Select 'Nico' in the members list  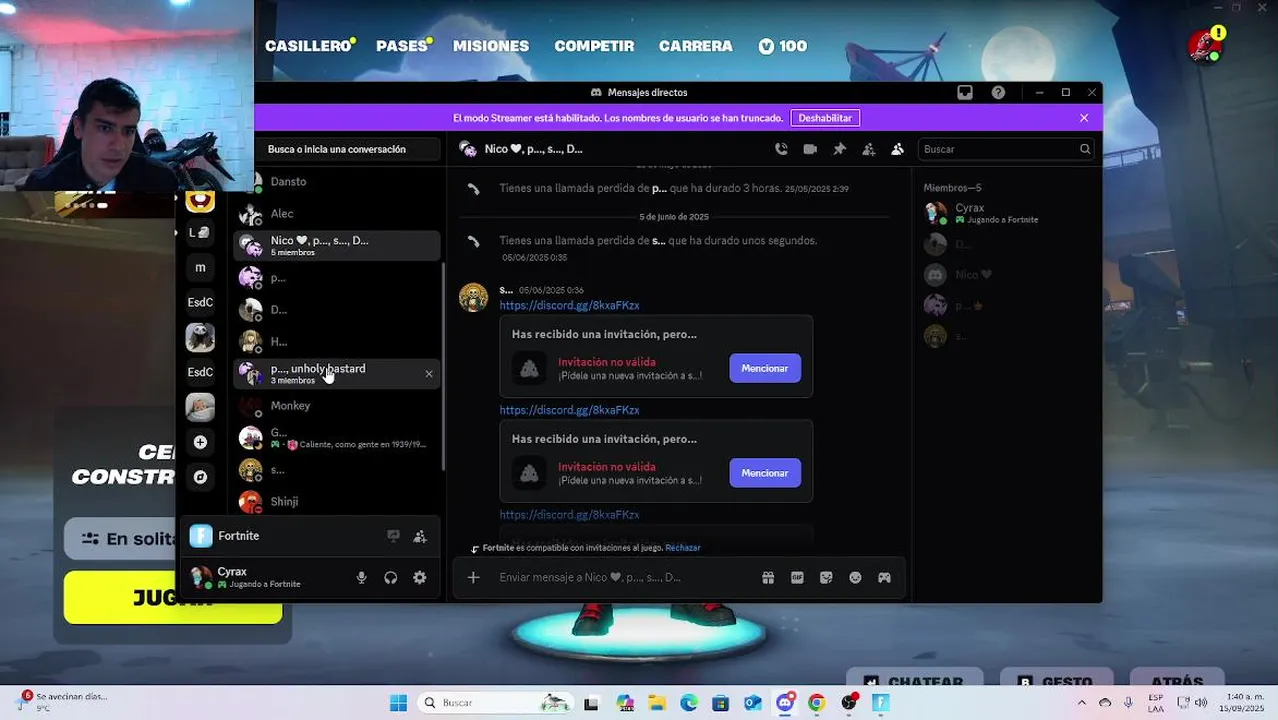pos(1005,274)
